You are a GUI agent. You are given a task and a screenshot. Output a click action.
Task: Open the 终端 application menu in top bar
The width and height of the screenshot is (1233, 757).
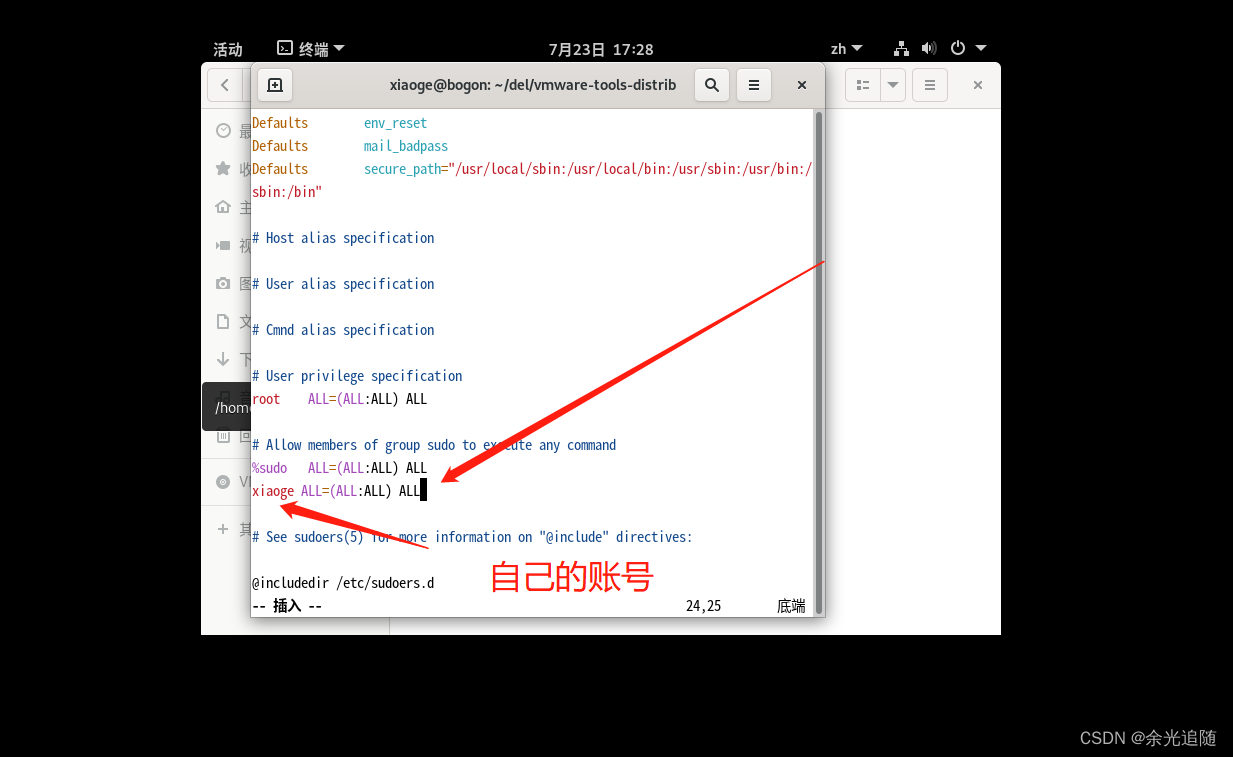coord(310,48)
